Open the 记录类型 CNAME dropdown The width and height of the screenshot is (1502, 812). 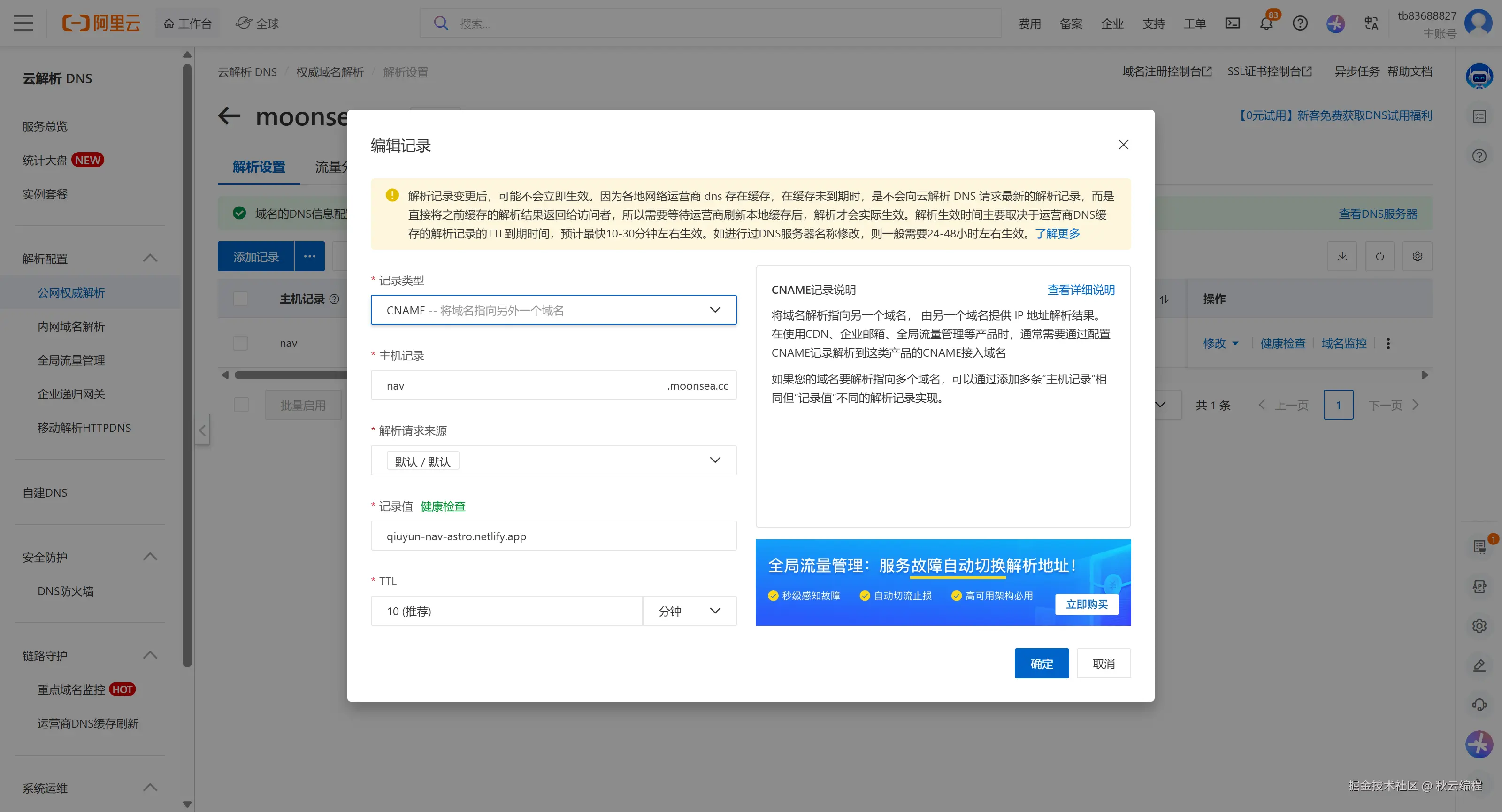pos(553,310)
